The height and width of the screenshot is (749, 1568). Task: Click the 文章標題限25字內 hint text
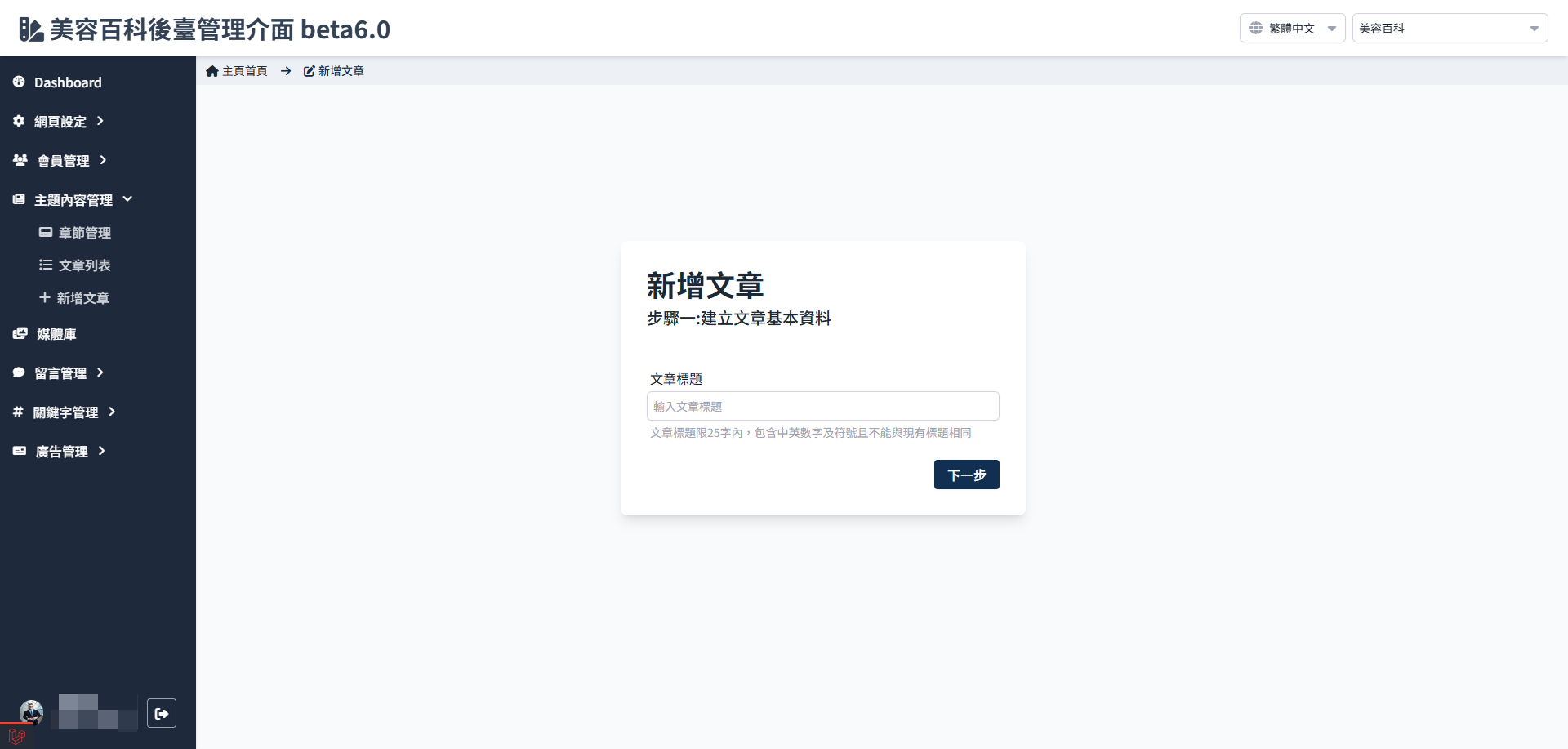tap(811, 433)
